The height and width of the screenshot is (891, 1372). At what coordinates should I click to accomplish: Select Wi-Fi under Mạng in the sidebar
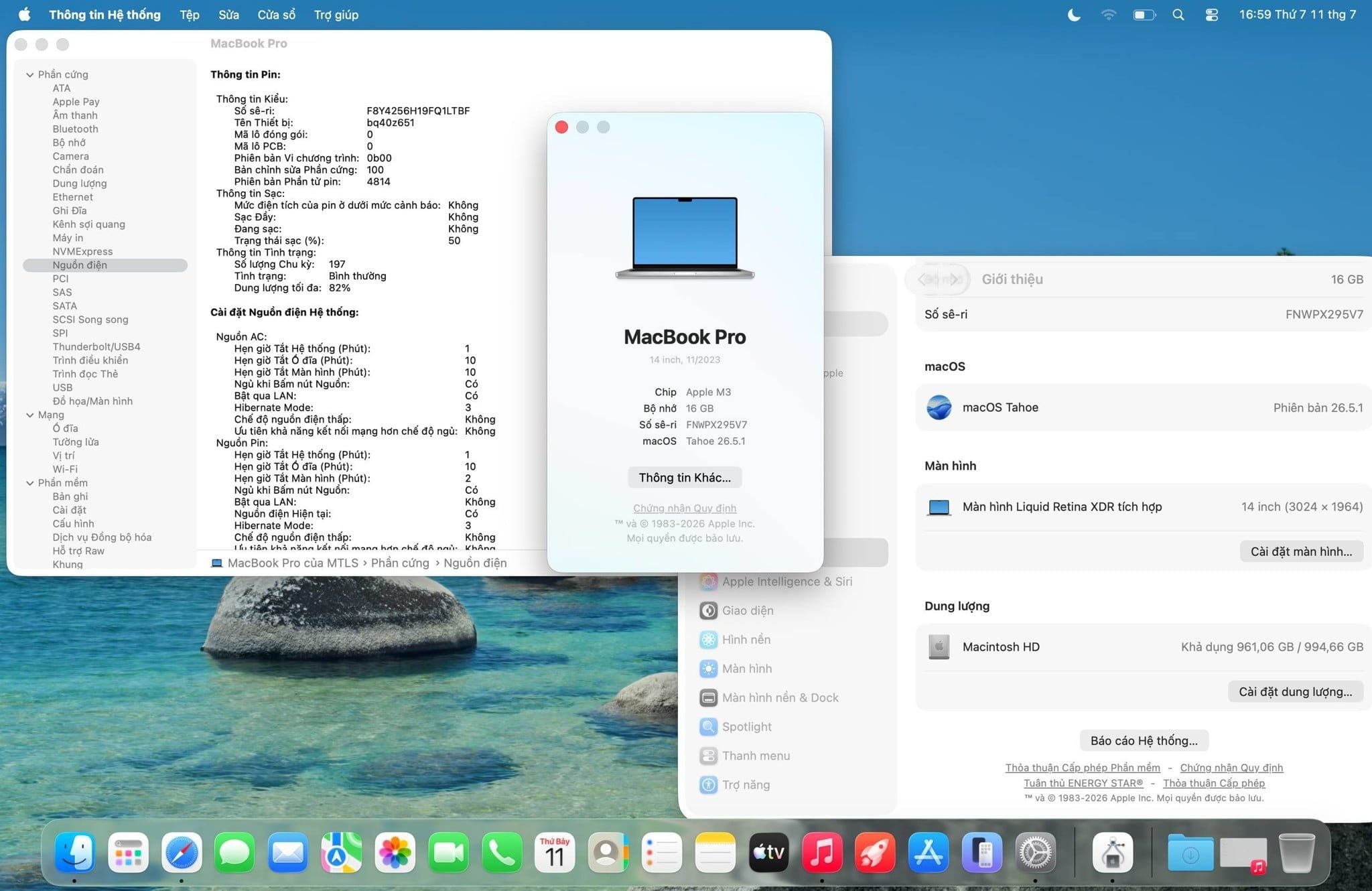(x=65, y=470)
